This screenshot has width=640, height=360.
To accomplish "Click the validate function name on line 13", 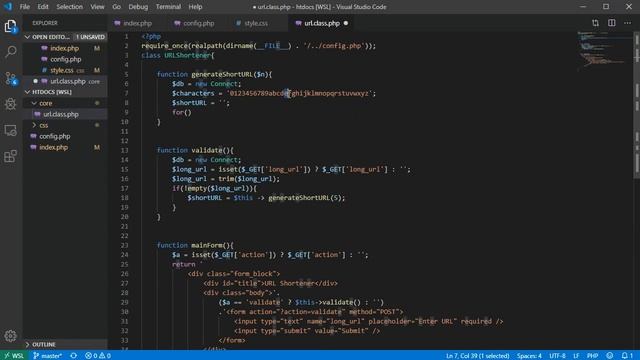I will pos(207,150).
